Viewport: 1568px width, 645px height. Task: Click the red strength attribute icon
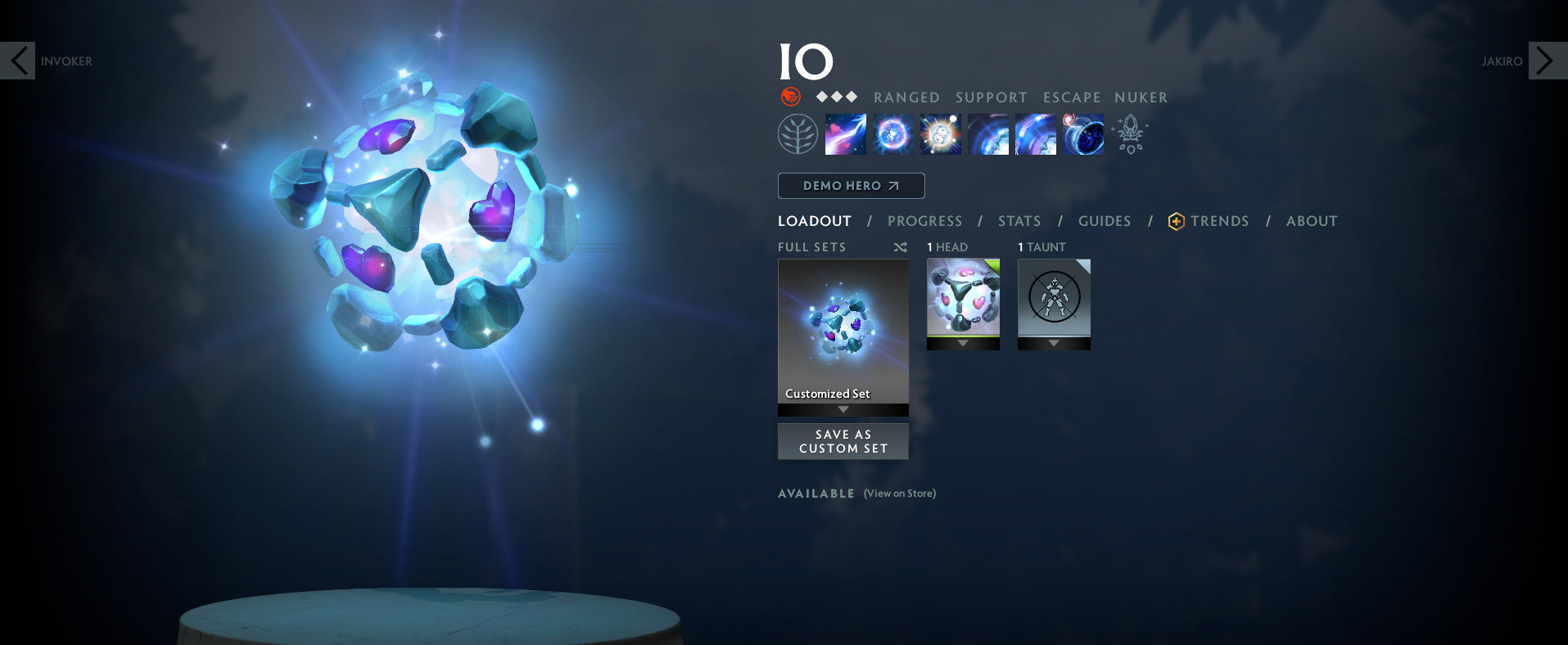790,97
